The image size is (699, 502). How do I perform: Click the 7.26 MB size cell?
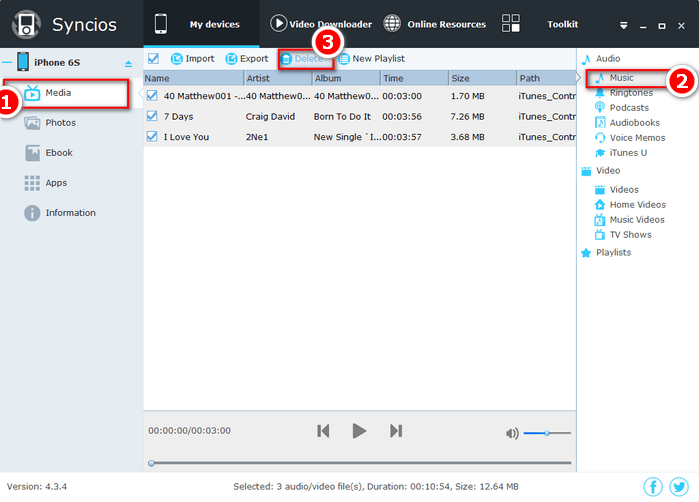[x=467, y=116]
